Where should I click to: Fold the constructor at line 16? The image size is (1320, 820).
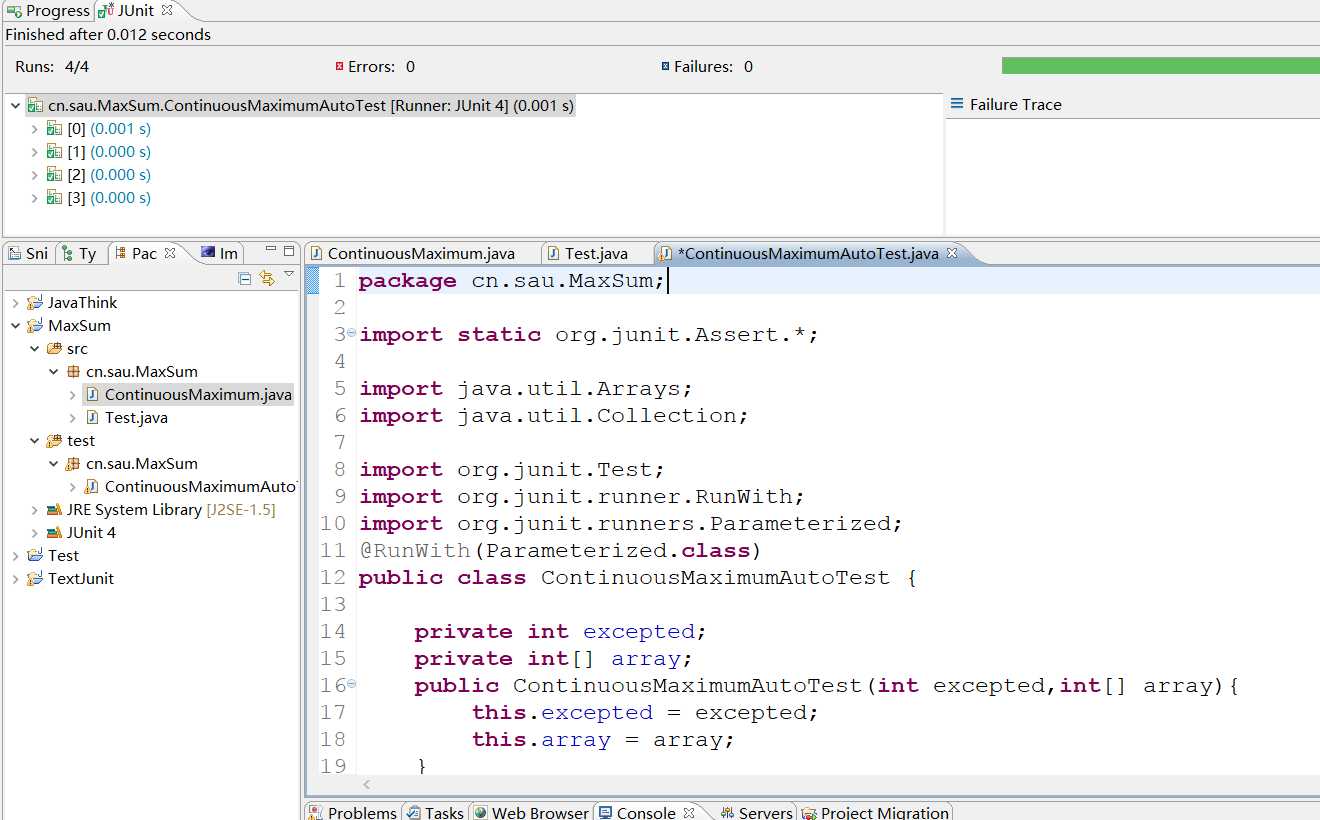(351, 684)
